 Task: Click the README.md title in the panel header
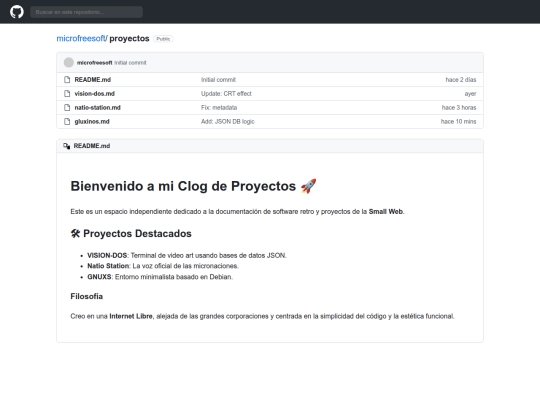(92, 146)
